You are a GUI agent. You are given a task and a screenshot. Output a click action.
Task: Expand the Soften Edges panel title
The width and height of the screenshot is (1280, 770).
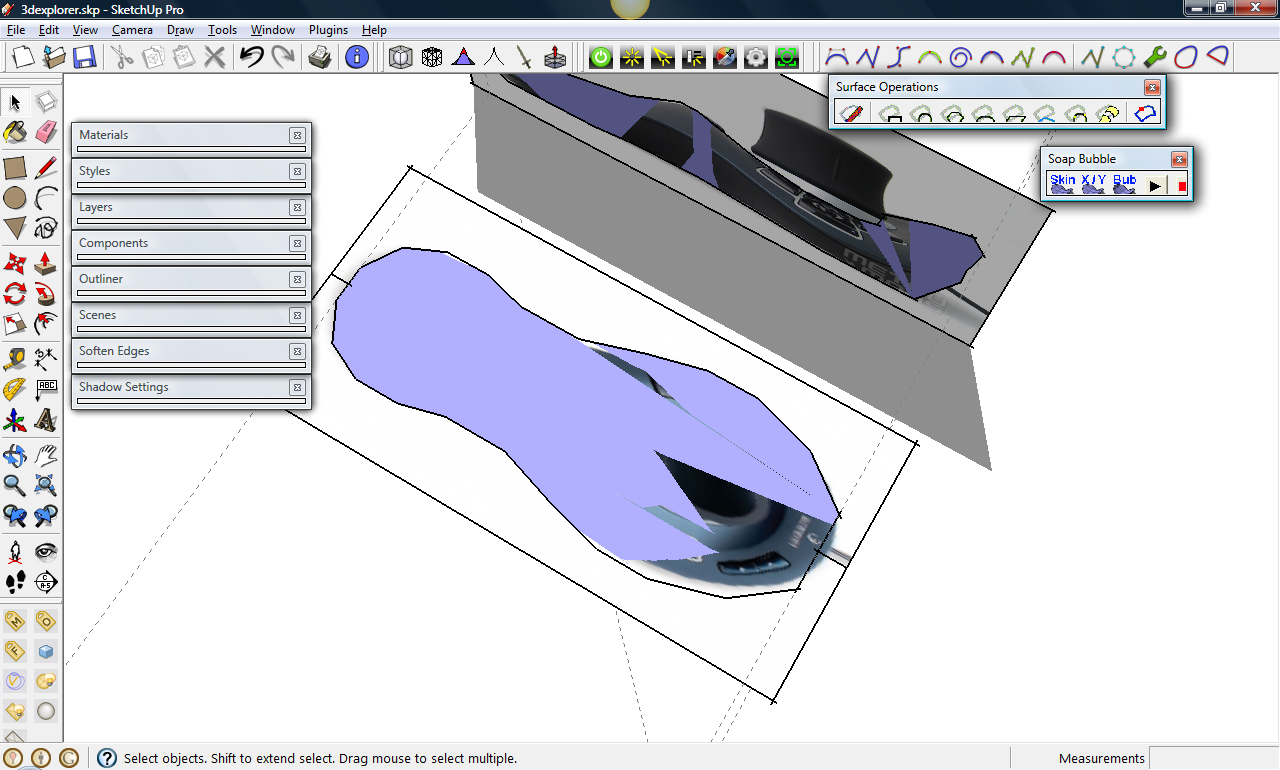tap(114, 351)
